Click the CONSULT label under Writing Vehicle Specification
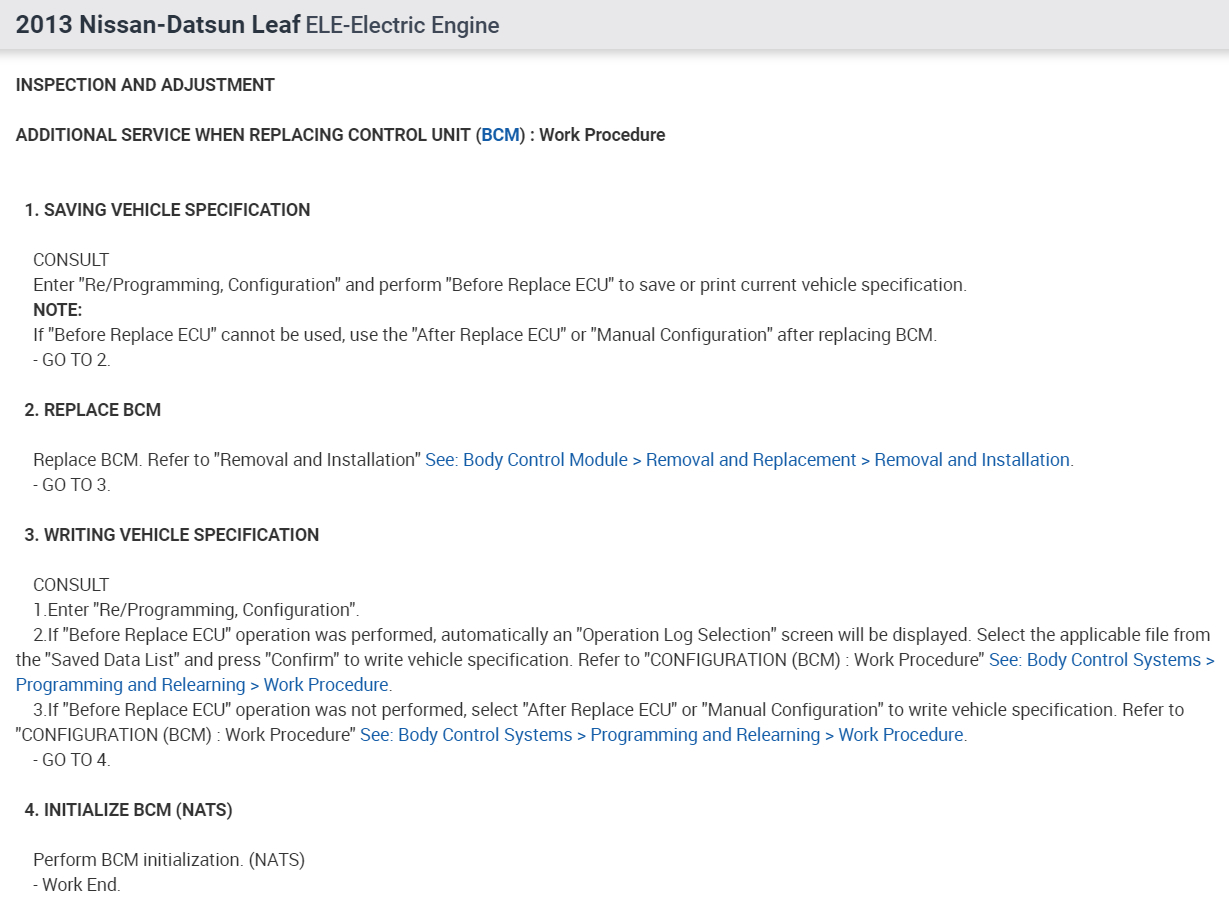 (x=71, y=585)
